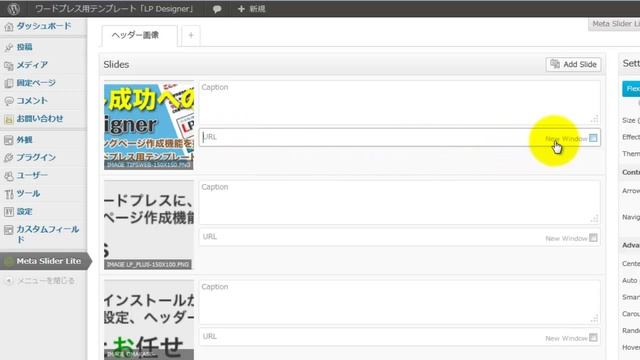Click the Pages icon in sidebar
Viewport: 640px width, 360px height.
(9, 83)
